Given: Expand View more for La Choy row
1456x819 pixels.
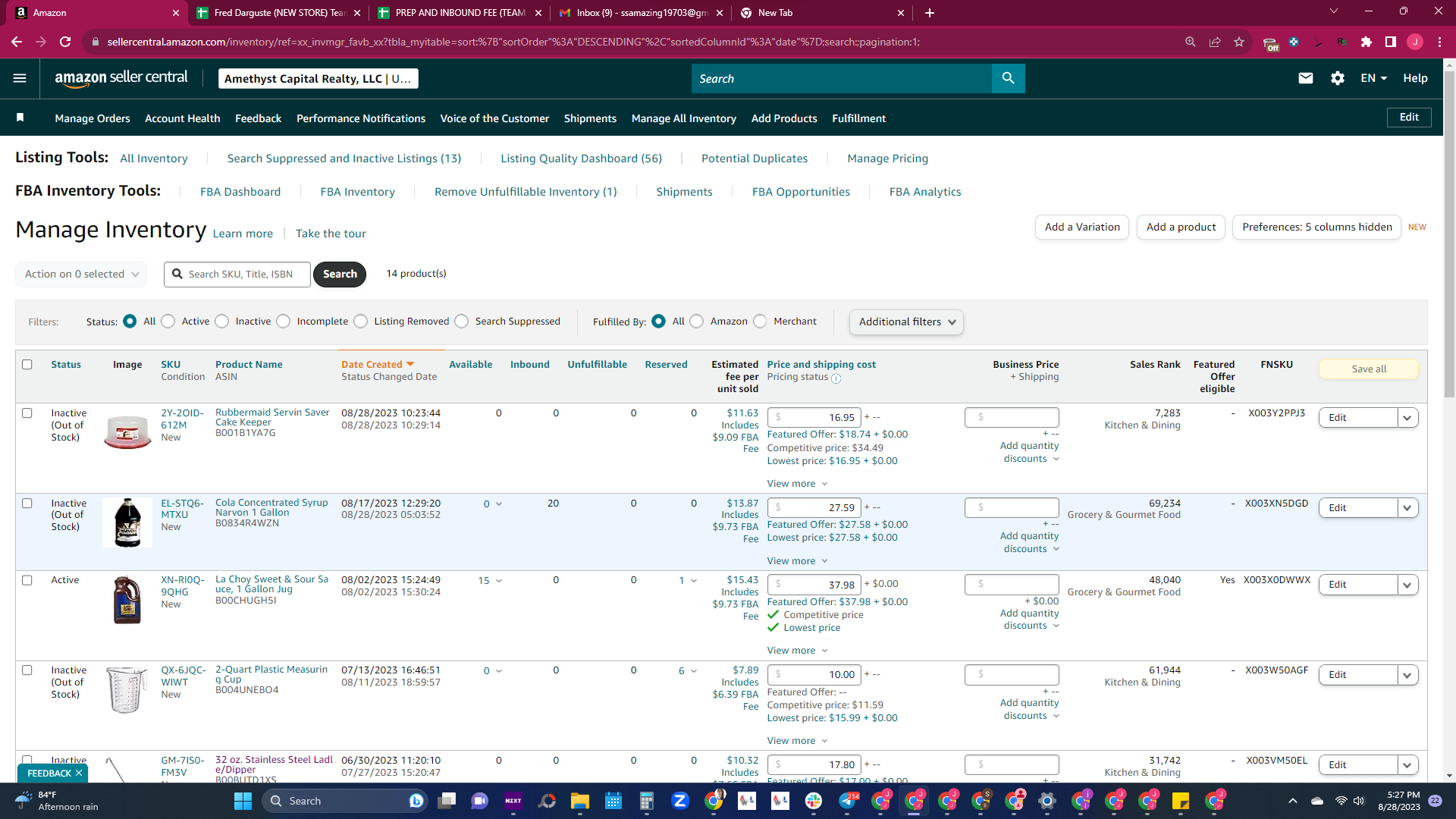Looking at the screenshot, I should (797, 651).
